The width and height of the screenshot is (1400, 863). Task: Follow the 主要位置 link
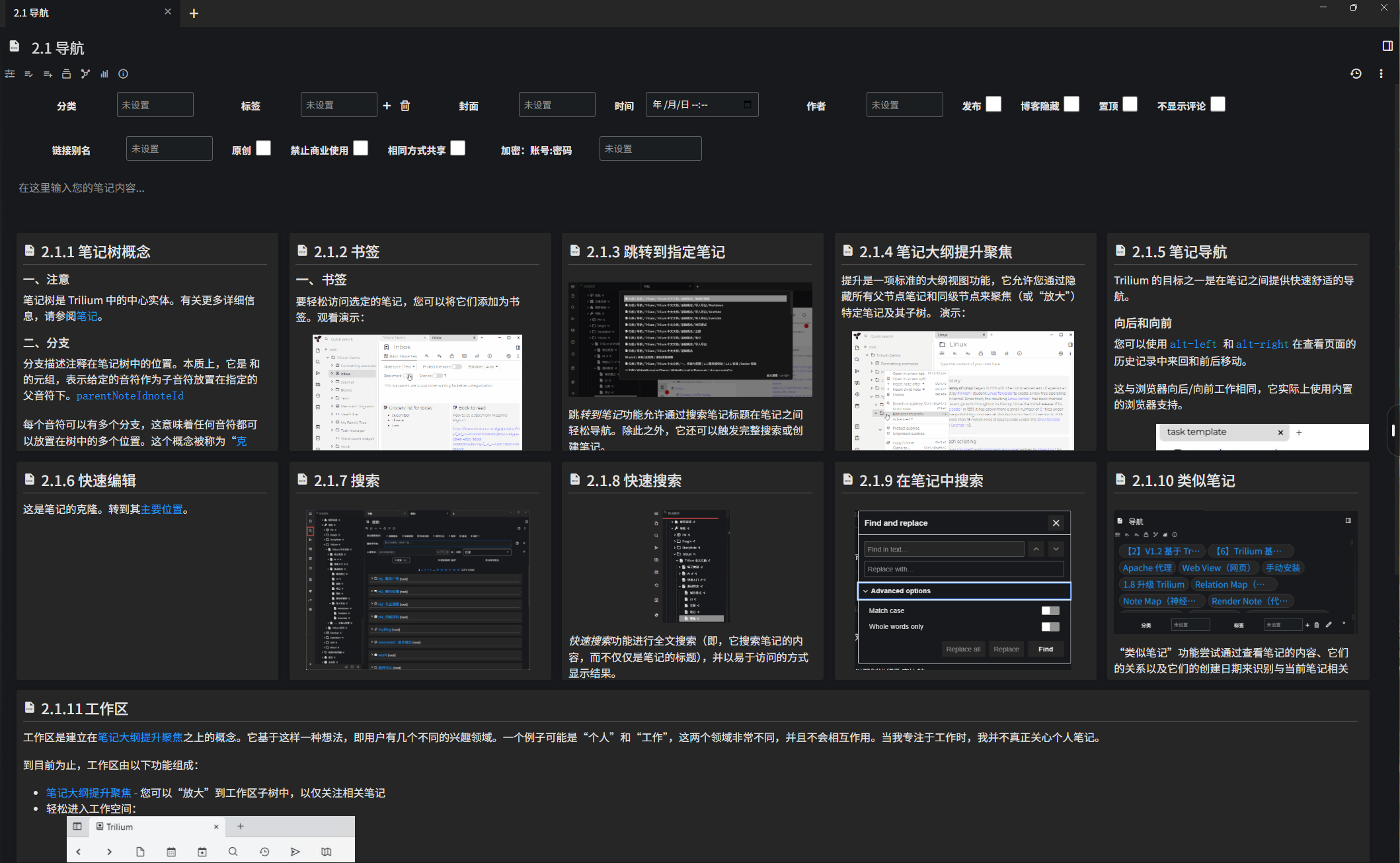pos(161,509)
